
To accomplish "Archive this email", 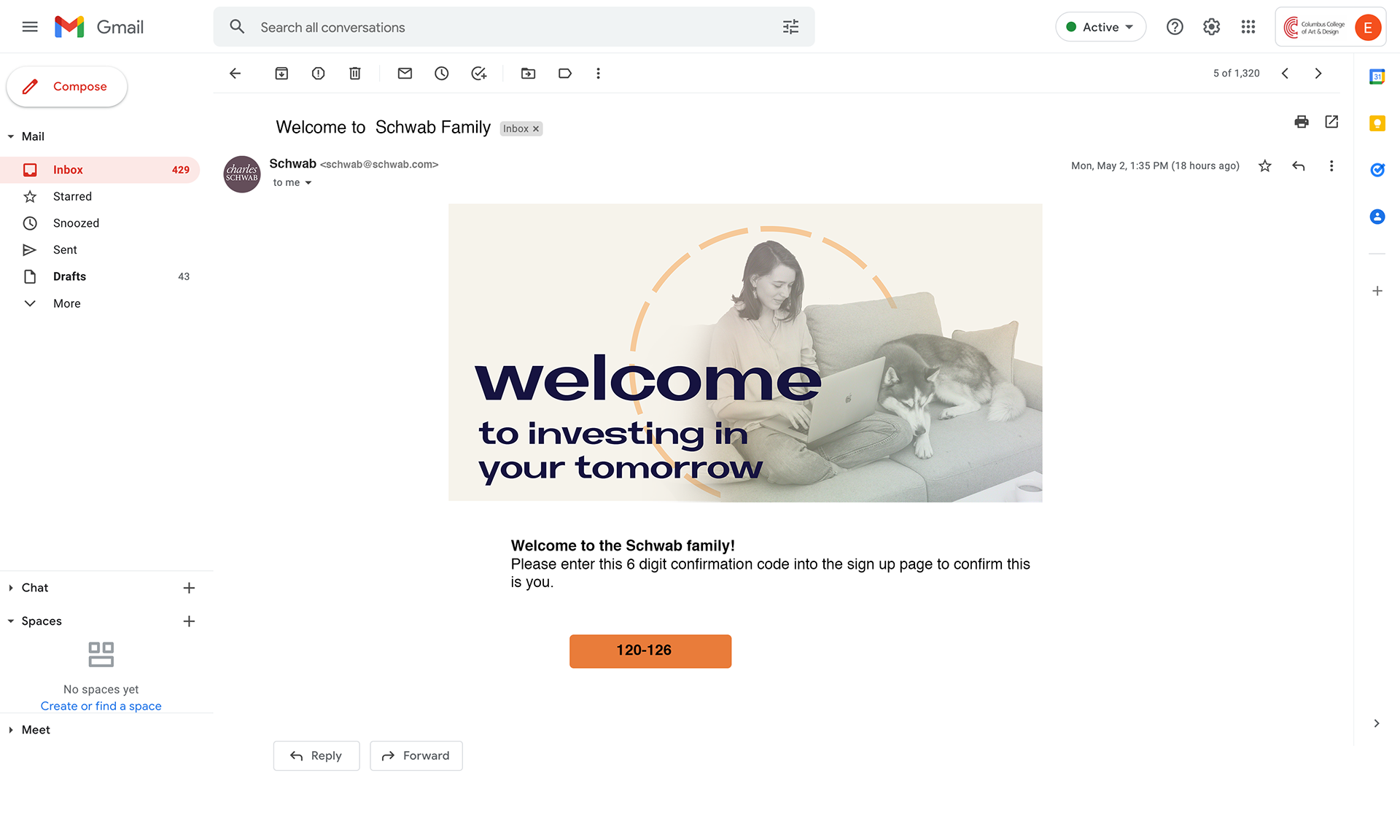I will pyautogui.click(x=281, y=74).
